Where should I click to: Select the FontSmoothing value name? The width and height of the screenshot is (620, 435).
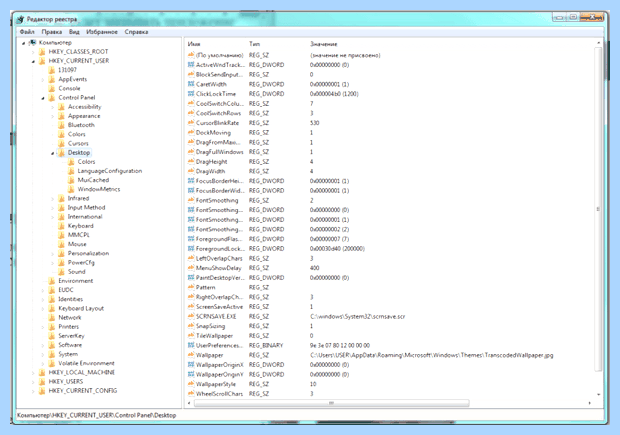pyautogui.click(x=217, y=200)
